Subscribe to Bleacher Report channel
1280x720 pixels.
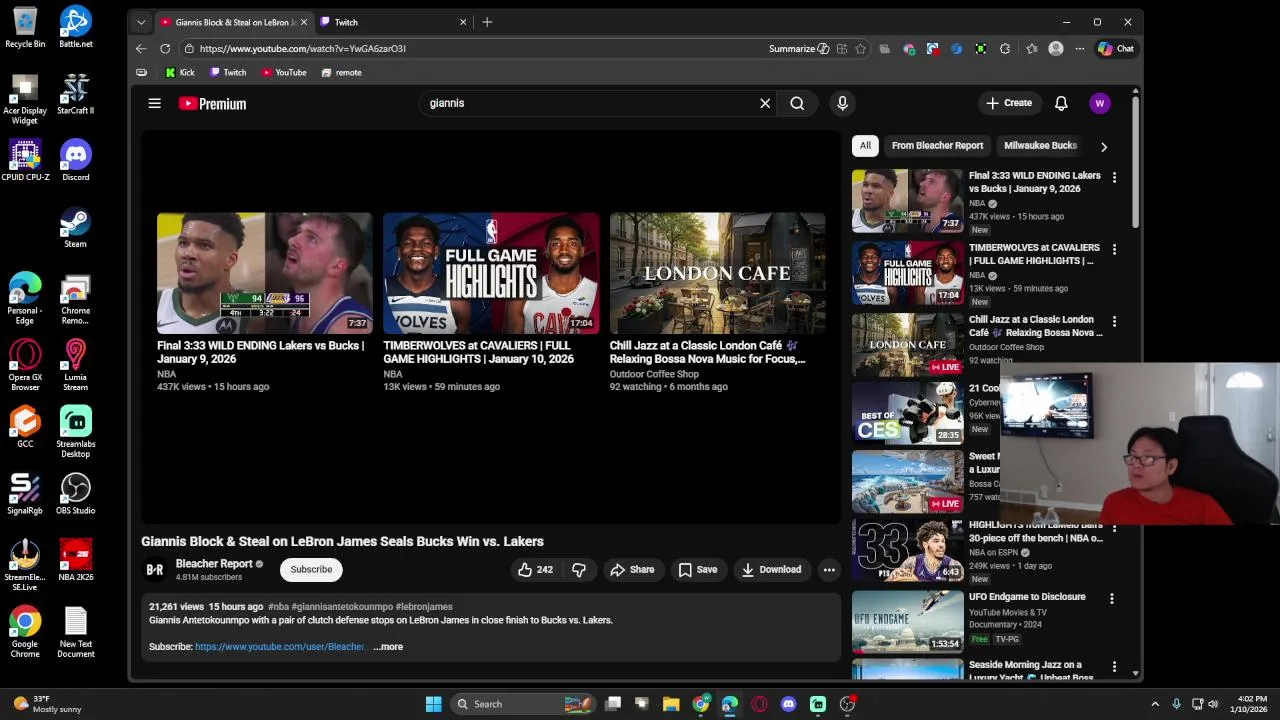(311, 570)
